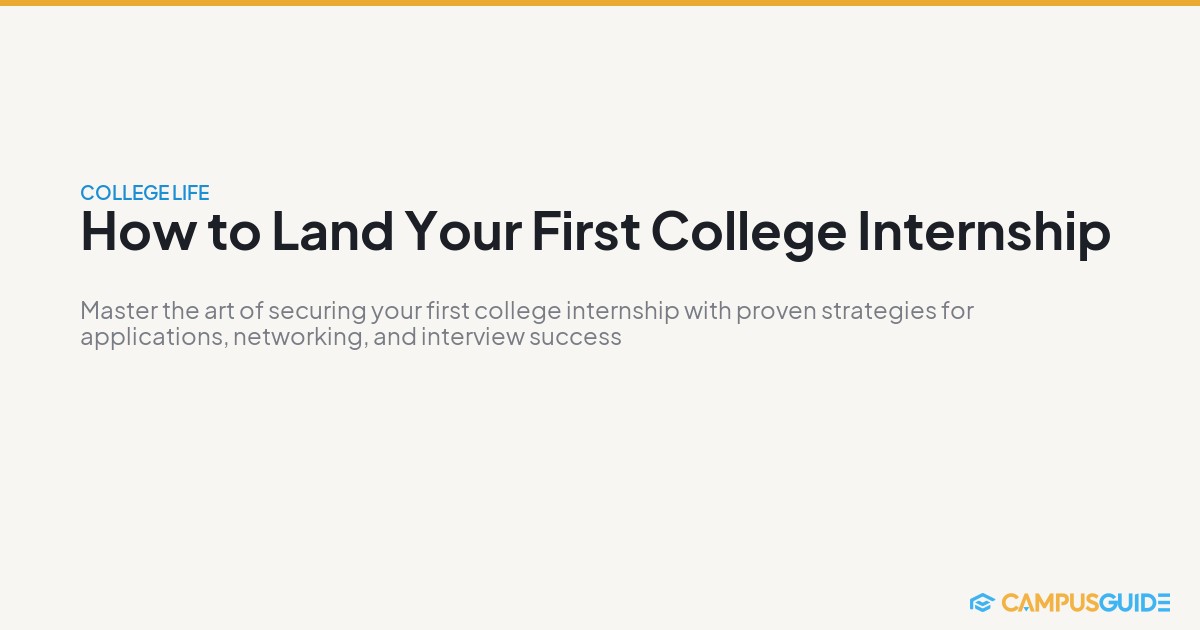Click the description paragraph starting with Master the art
This screenshot has height=630, width=1200.
point(527,323)
